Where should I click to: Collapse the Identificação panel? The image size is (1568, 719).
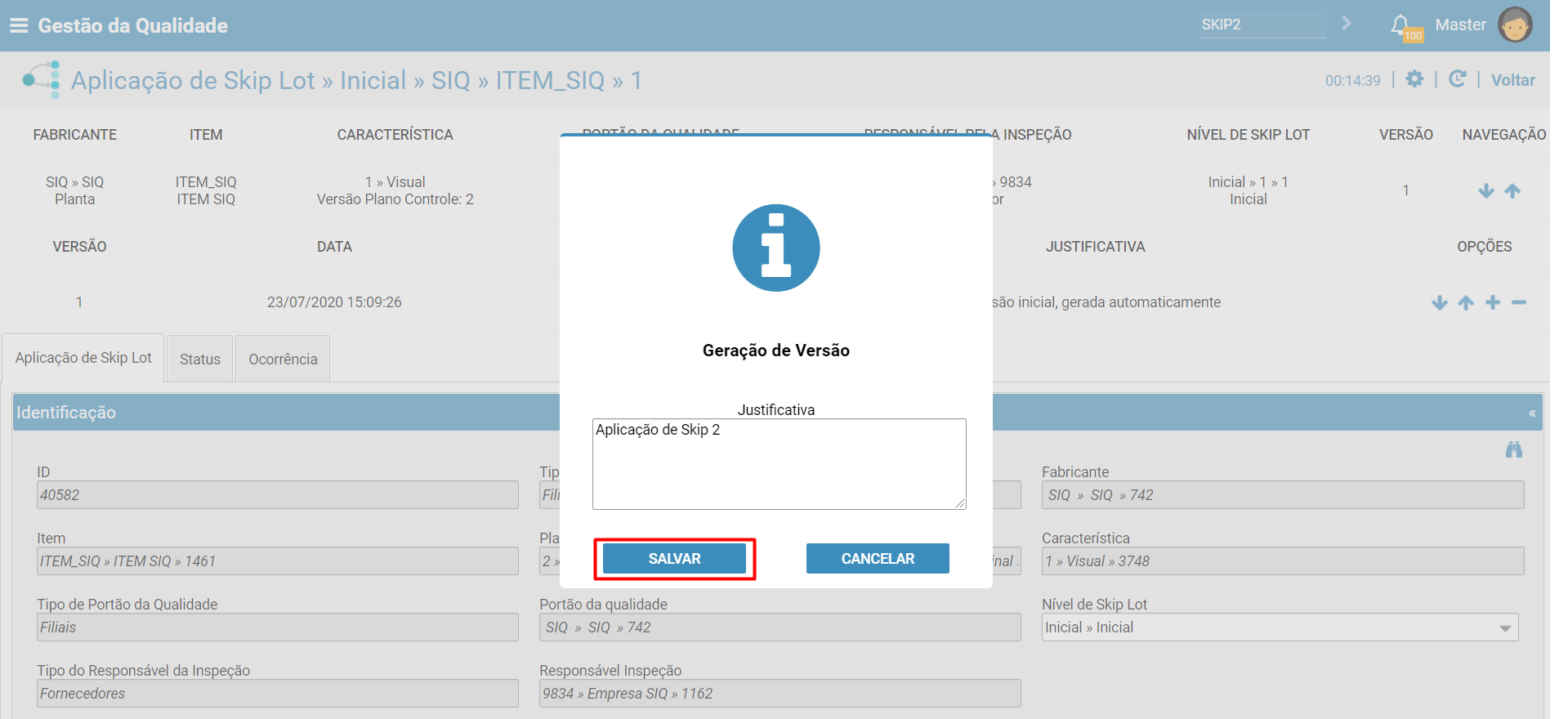point(1532,413)
